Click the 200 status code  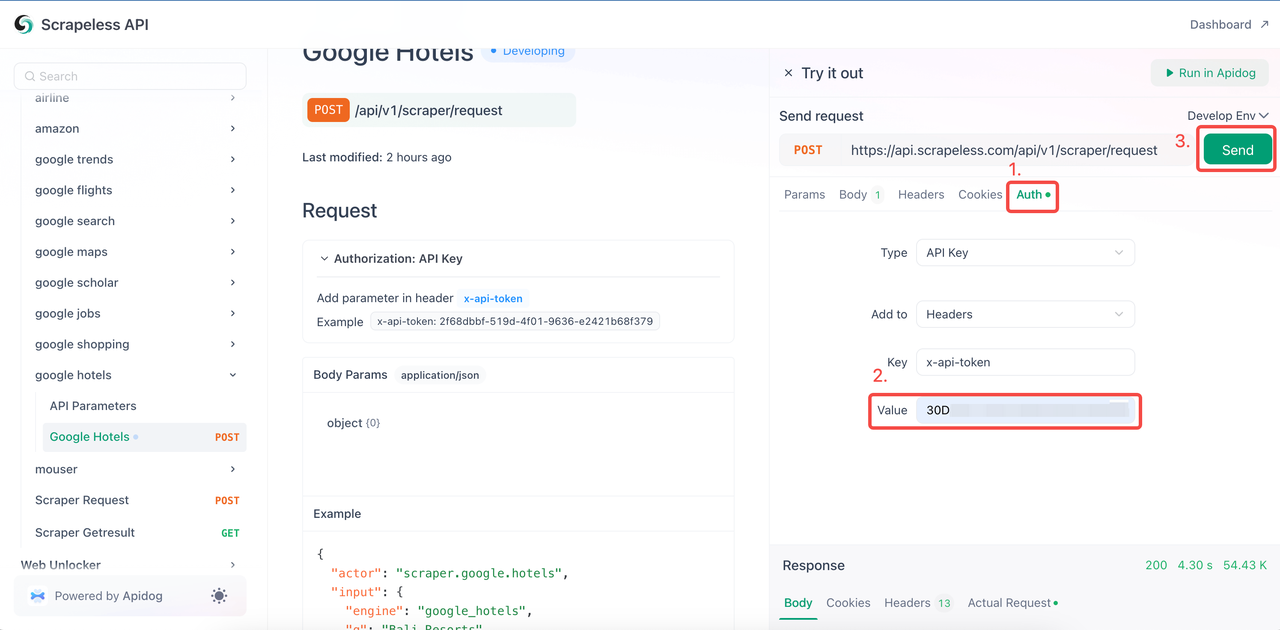click(x=1156, y=566)
